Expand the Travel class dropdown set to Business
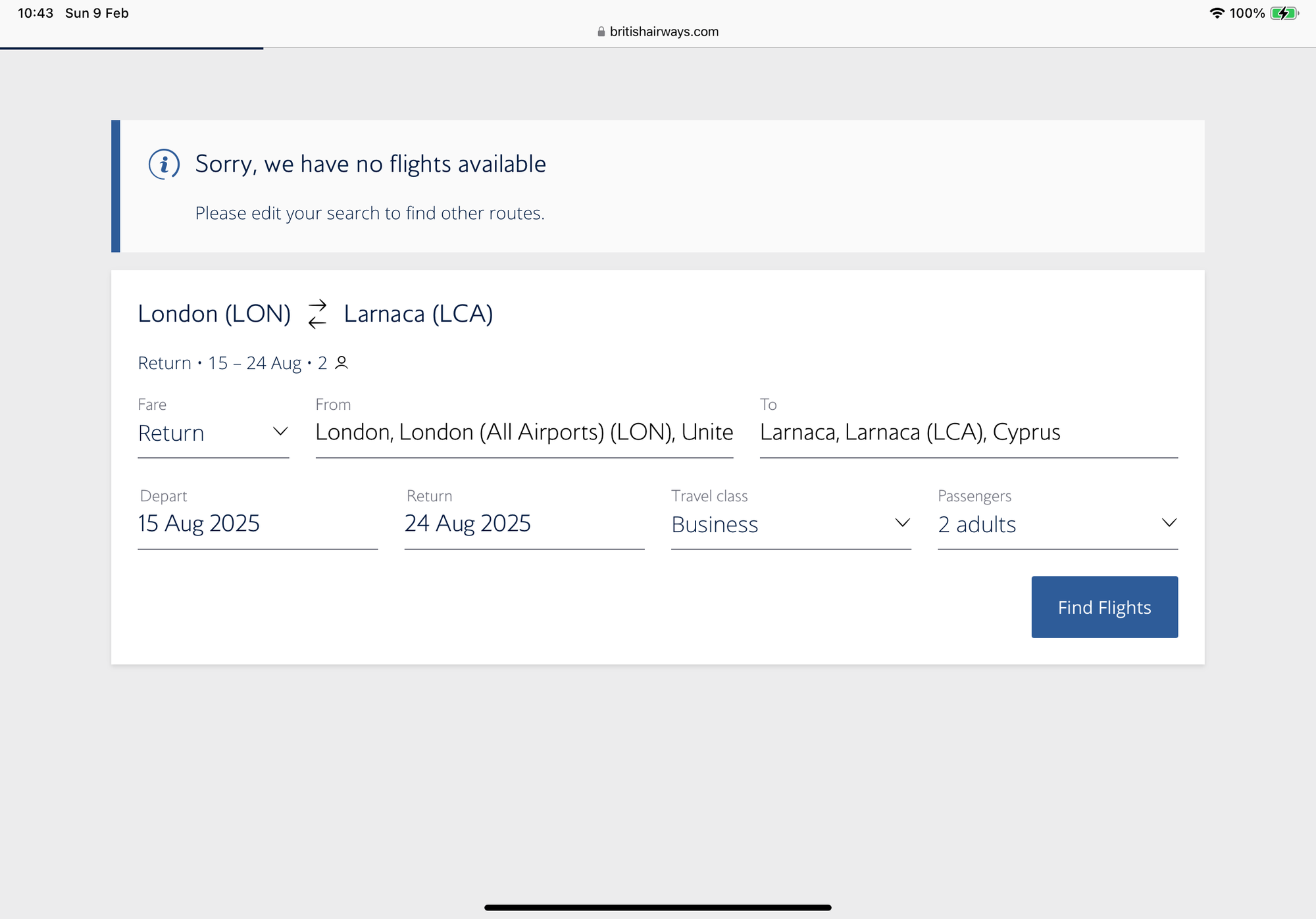The image size is (1316, 919). (x=790, y=524)
